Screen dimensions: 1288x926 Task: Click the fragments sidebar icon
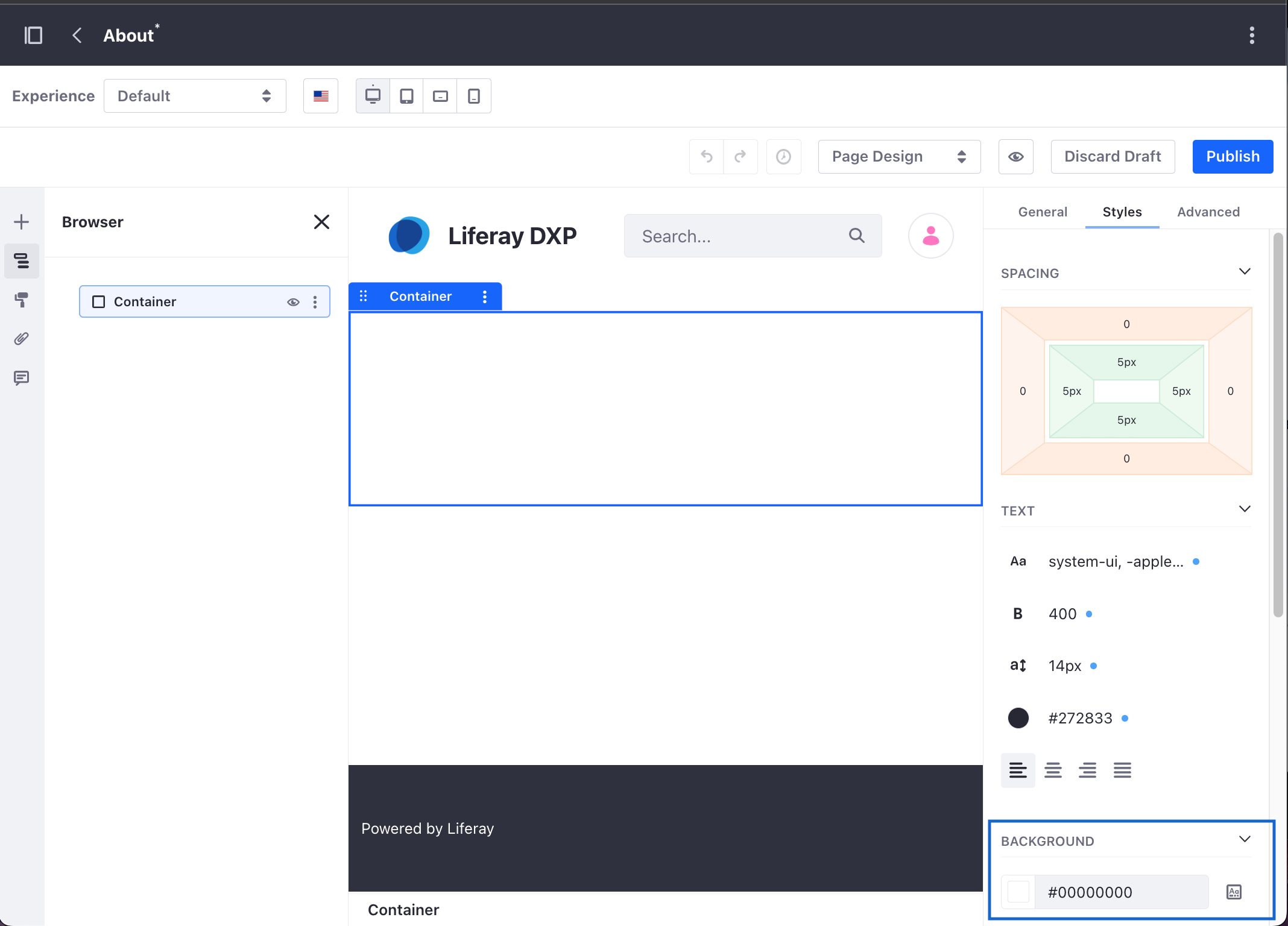click(x=22, y=221)
